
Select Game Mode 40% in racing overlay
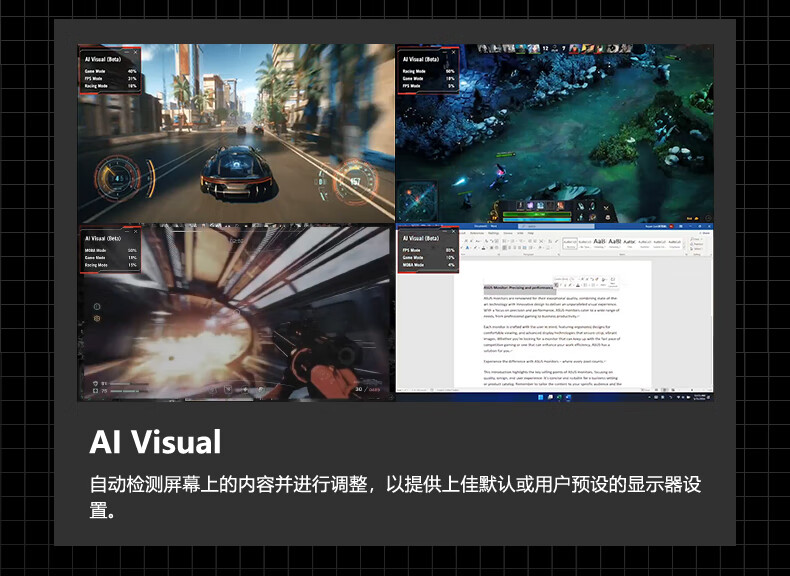pos(111,71)
